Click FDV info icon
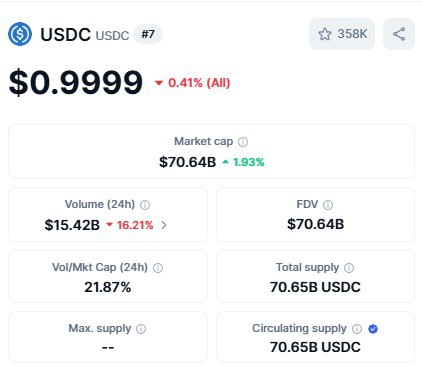 [x=328, y=205]
